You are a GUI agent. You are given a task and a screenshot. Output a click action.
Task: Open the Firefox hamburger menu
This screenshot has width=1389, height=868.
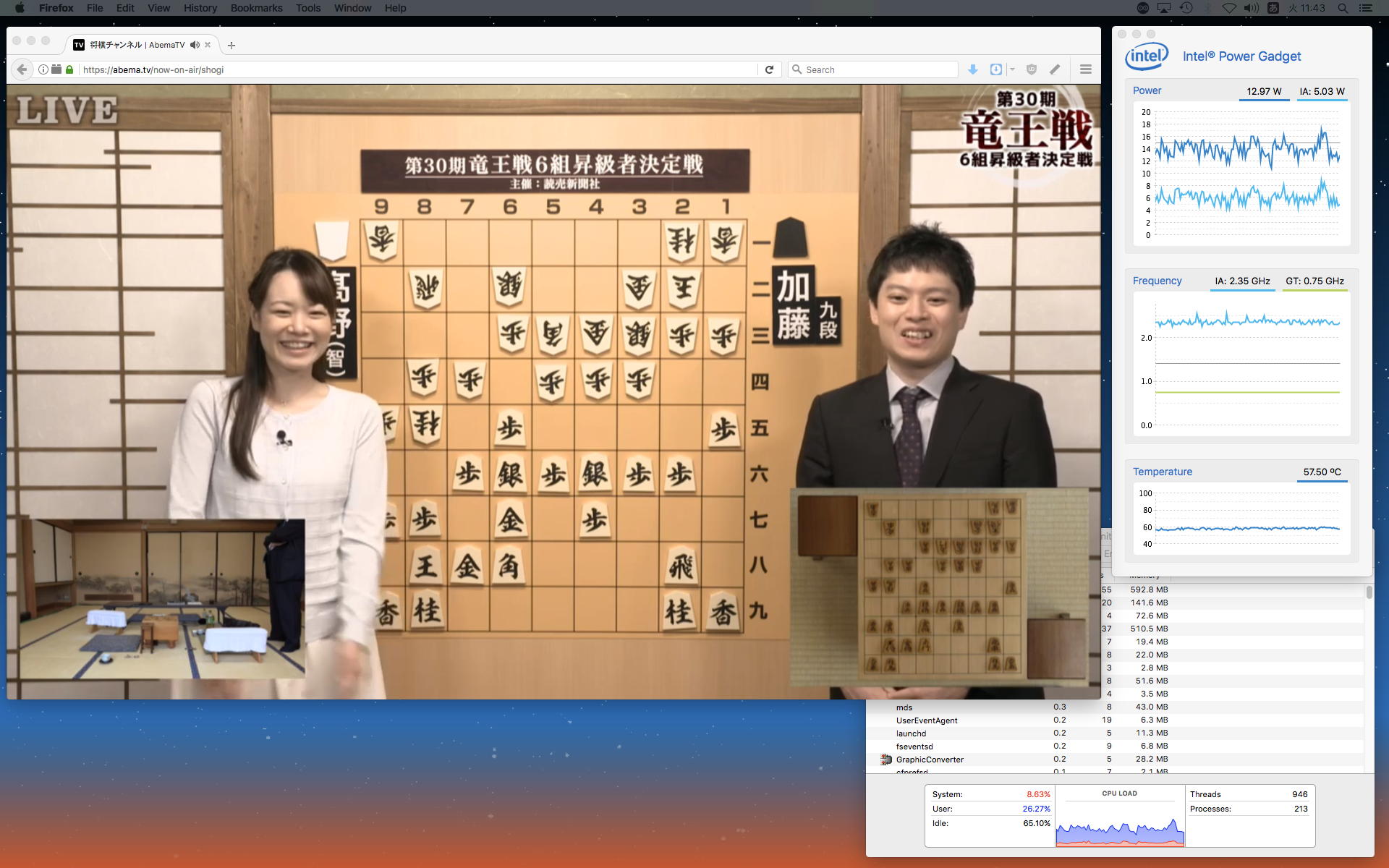[x=1085, y=69]
